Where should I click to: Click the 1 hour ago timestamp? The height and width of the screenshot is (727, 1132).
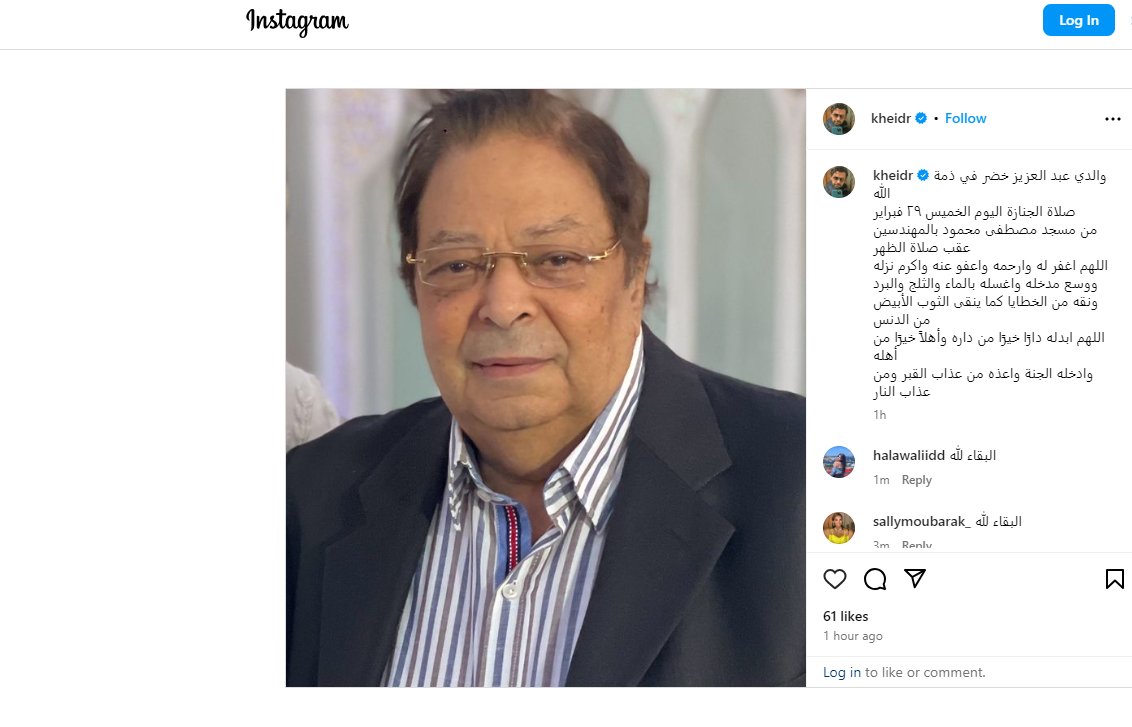tap(853, 636)
